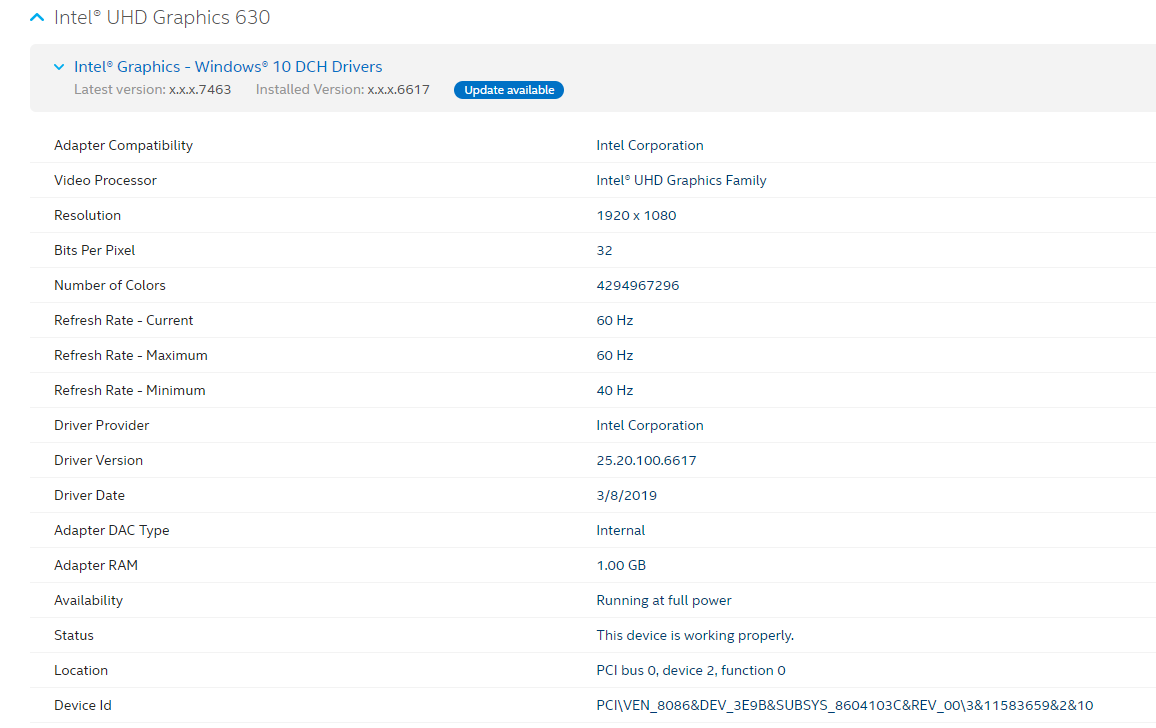Click the Bits Per Pixel value 32

(603, 250)
